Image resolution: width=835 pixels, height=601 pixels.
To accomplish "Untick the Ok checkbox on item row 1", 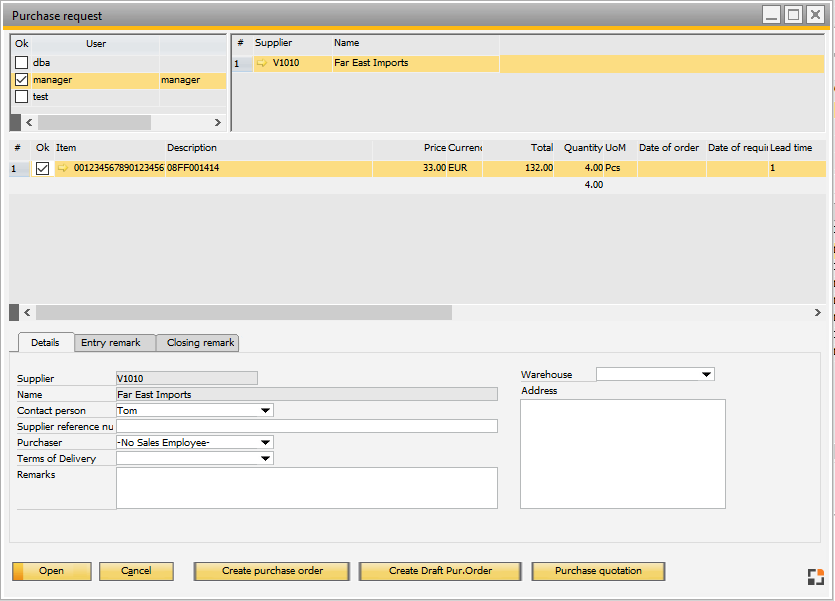I will pos(42,169).
